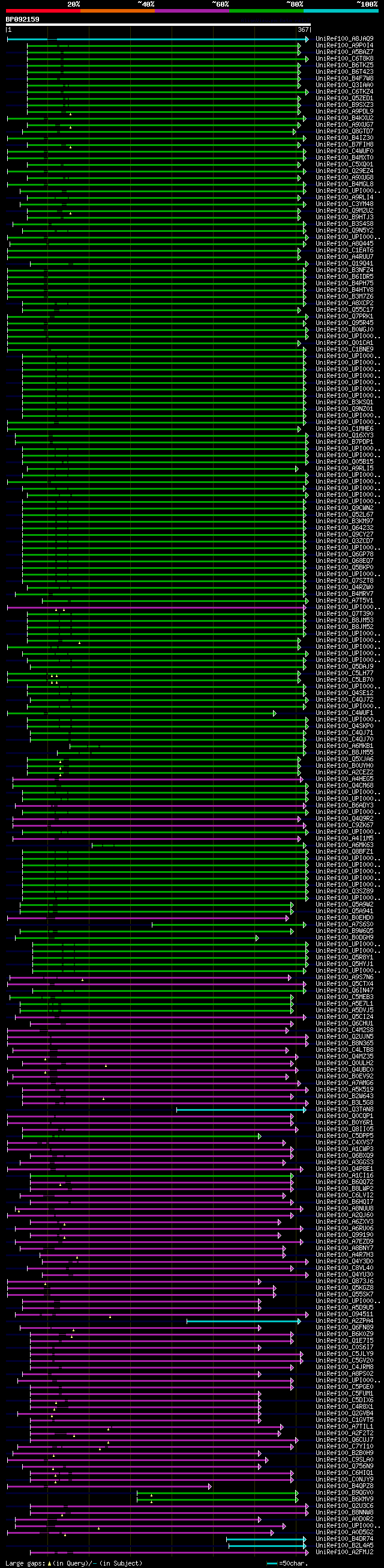Click hit UniRef100_B3S4S8
Image resolution: width=384 pixels, height=1568 pixels.
(x=344, y=224)
